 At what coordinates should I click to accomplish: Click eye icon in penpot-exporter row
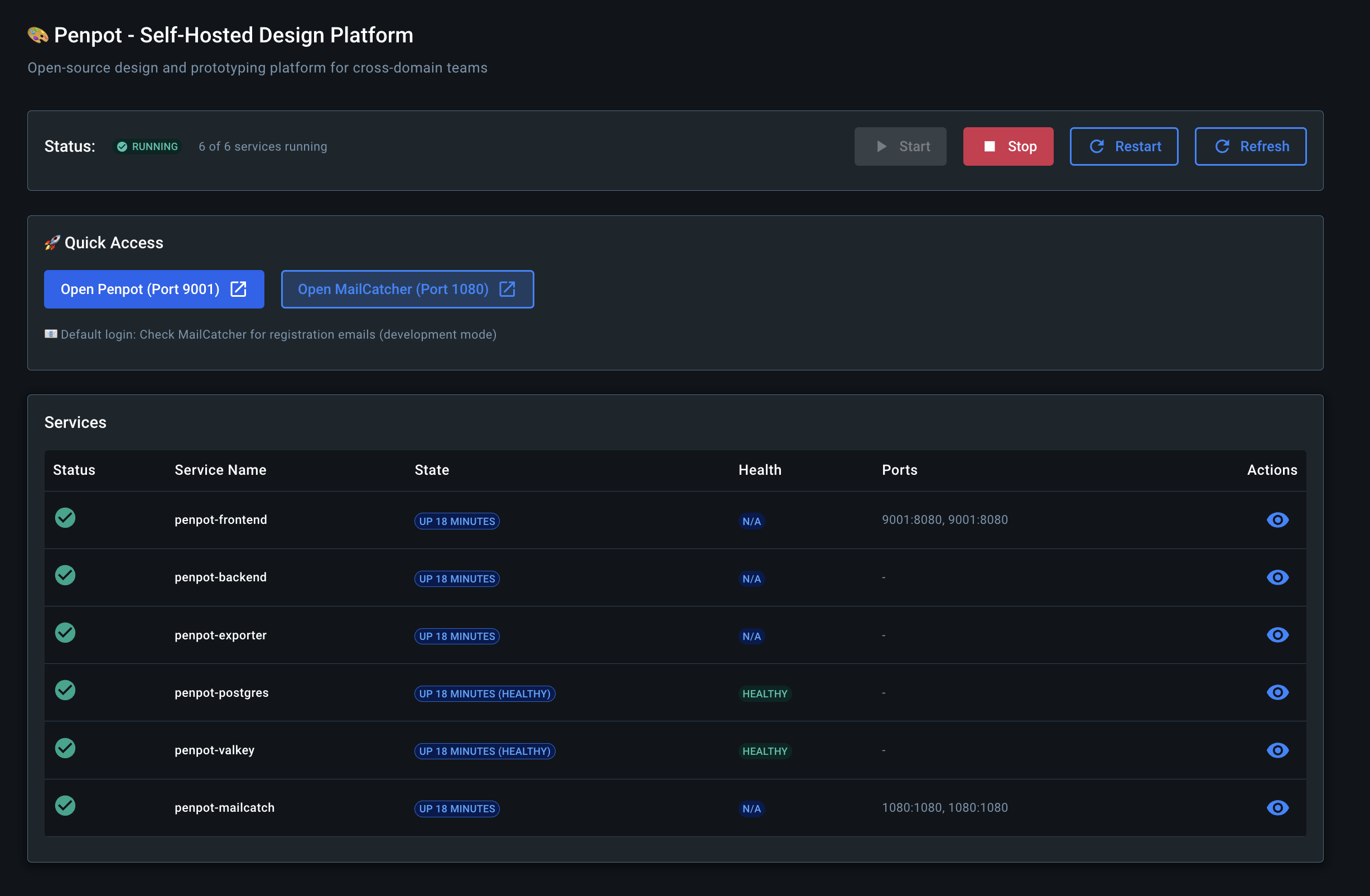tap(1277, 635)
